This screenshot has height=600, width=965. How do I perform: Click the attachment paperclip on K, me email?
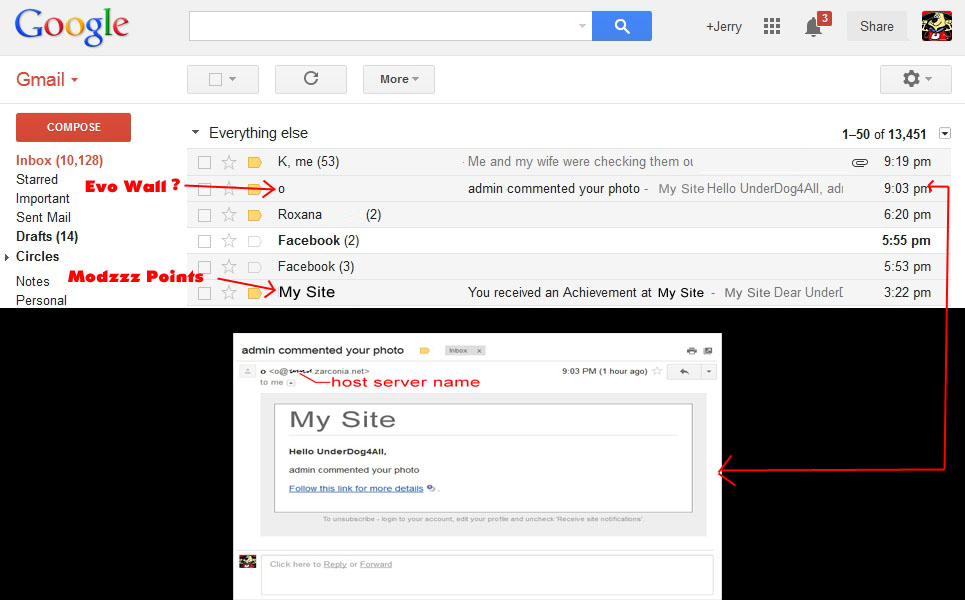pos(860,162)
